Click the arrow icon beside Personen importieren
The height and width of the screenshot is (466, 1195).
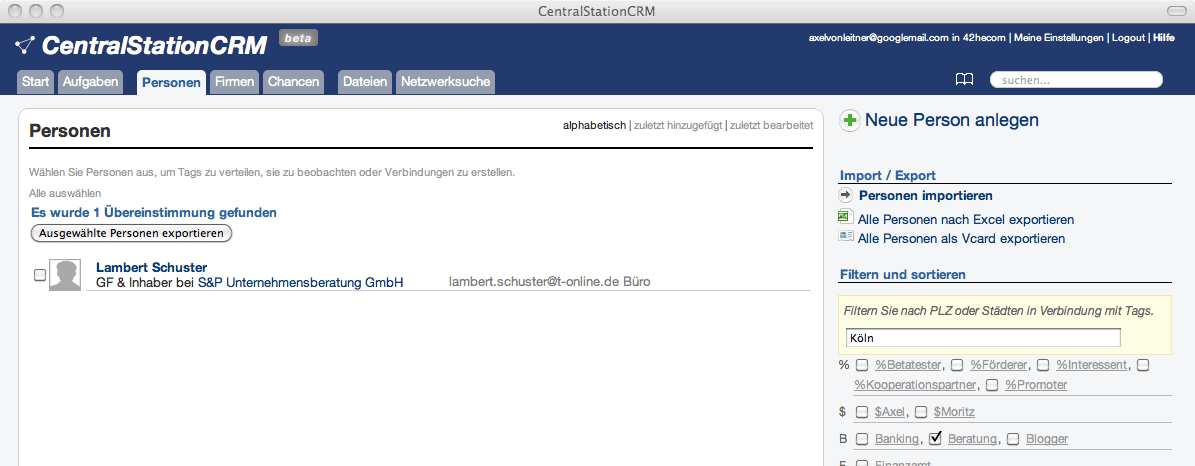pos(846,196)
